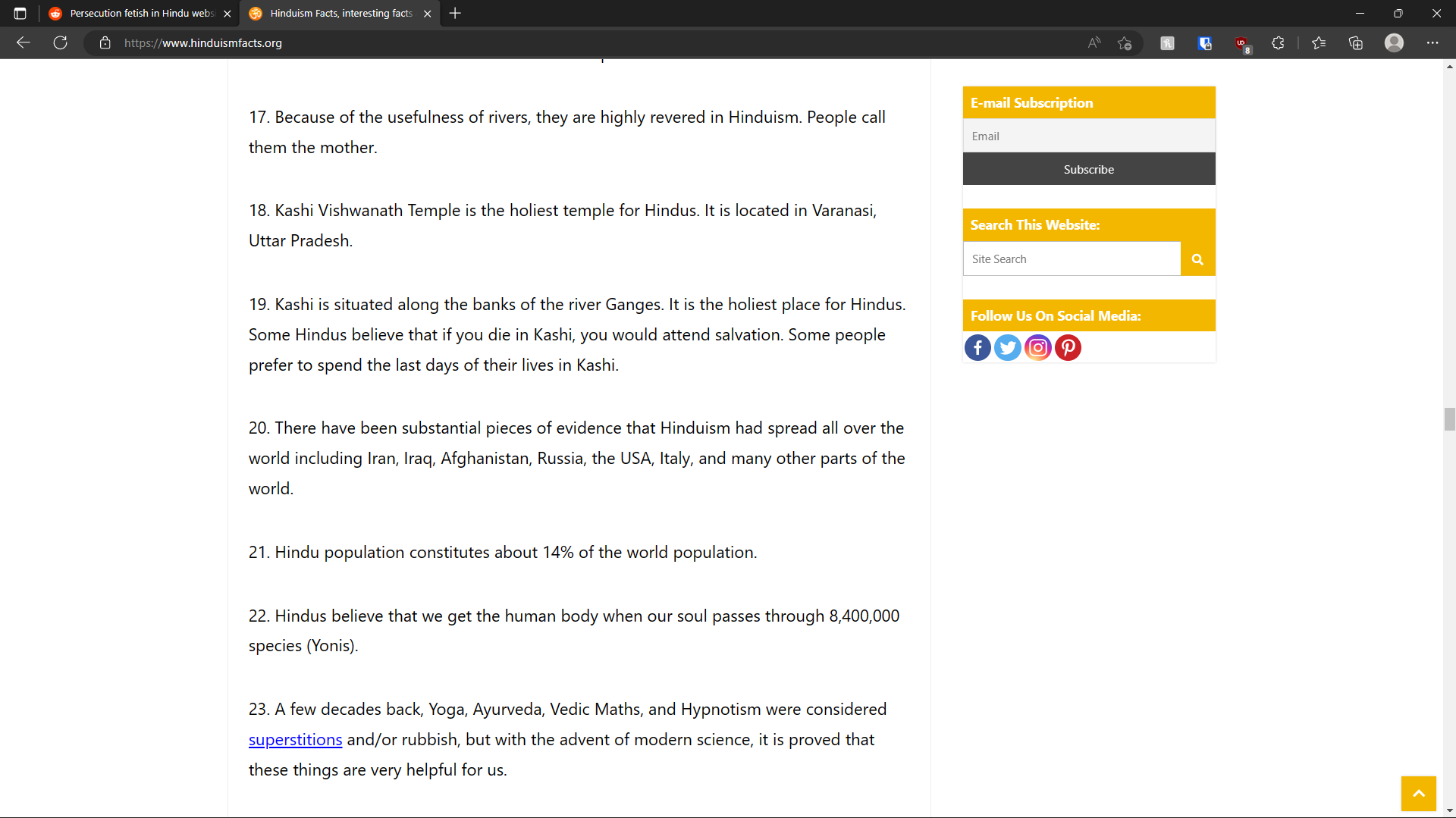
Task: Open the Instagram social media icon
Action: click(1038, 348)
